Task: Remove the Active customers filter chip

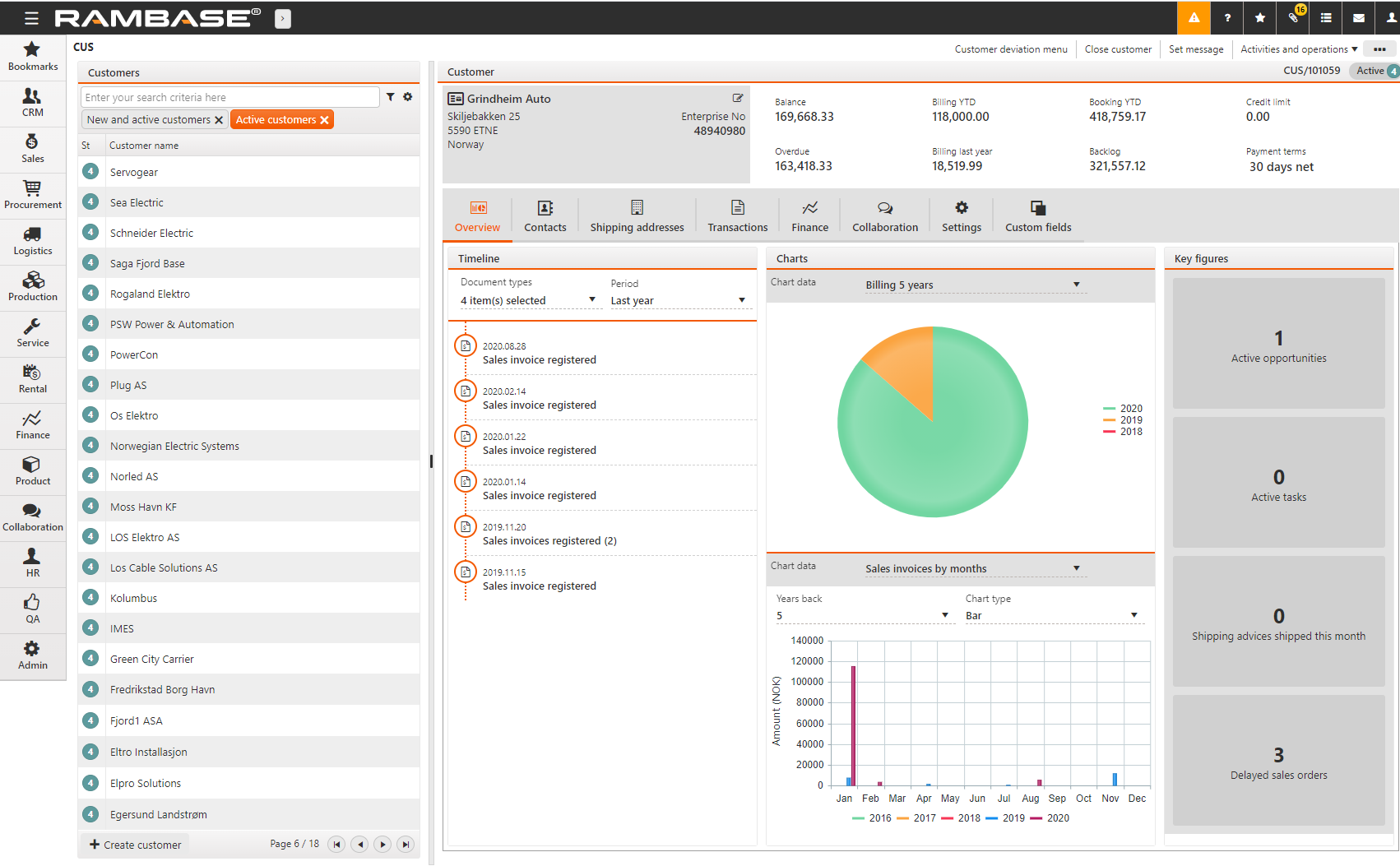Action: pos(324,119)
